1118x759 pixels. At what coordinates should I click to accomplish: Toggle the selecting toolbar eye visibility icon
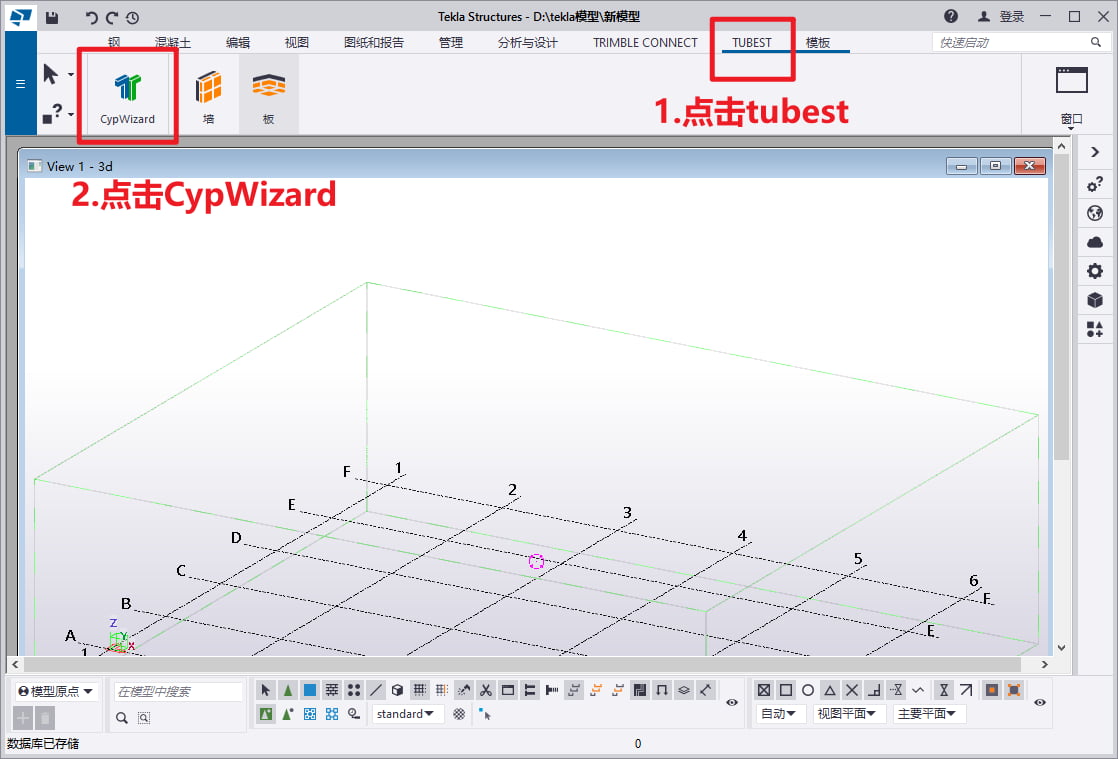click(x=732, y=702)
